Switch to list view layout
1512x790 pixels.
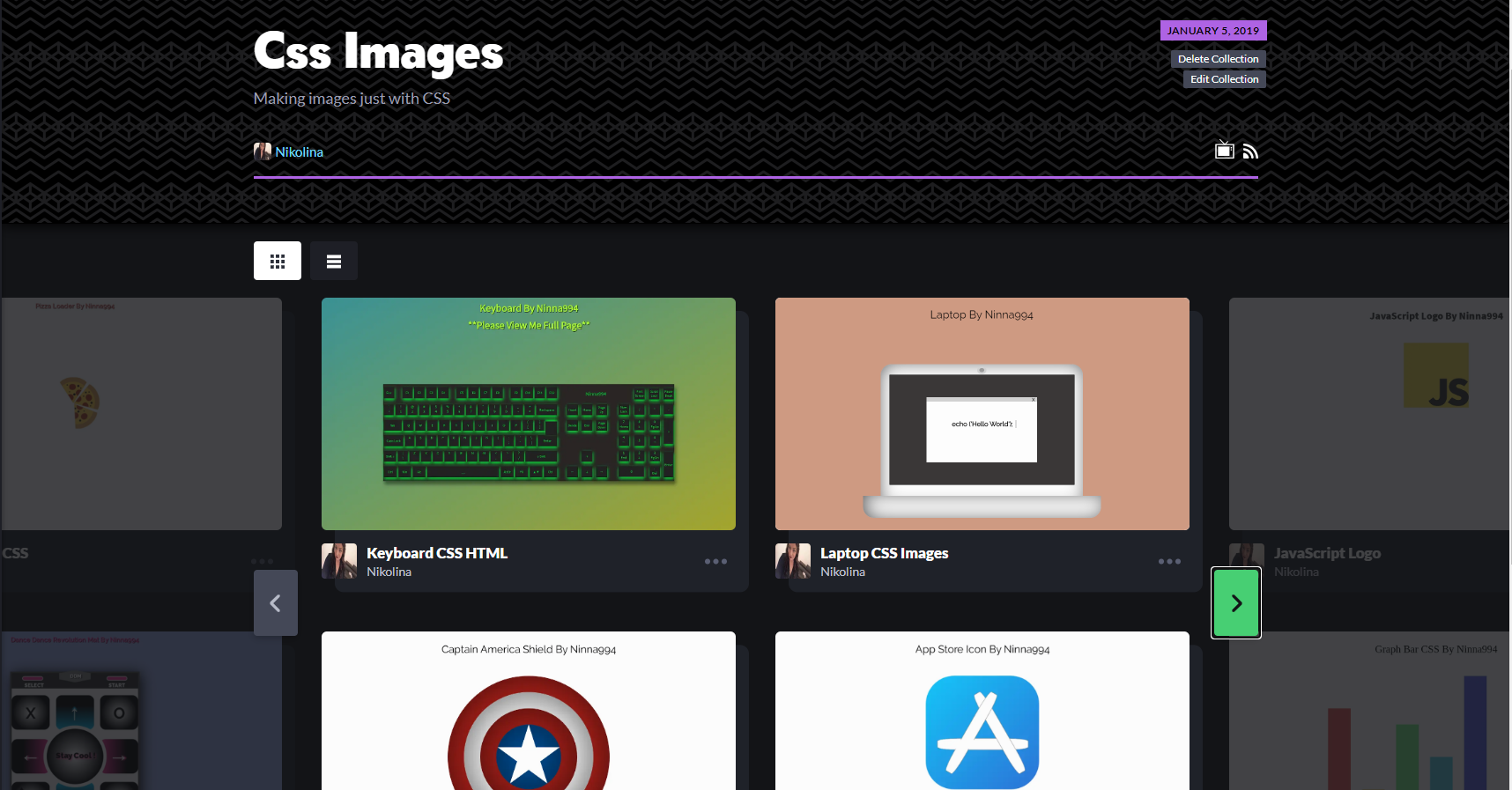click(334, 261)
